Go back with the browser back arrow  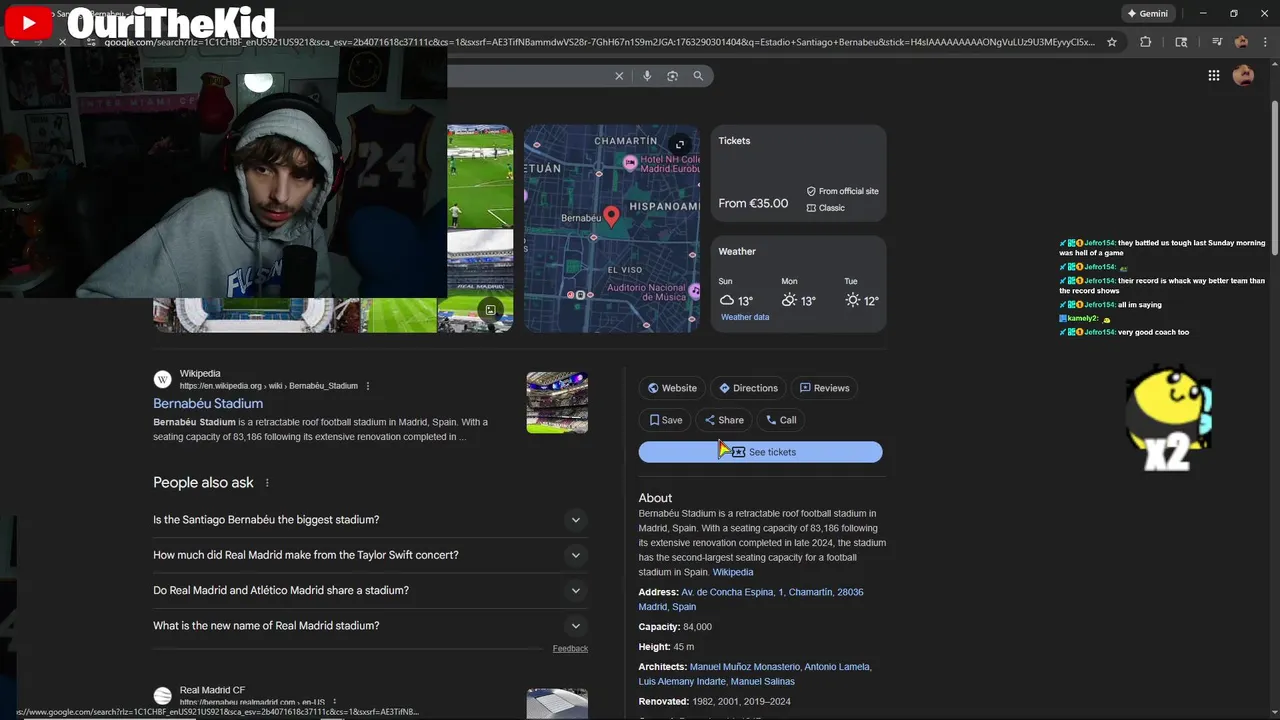(14, 42)
